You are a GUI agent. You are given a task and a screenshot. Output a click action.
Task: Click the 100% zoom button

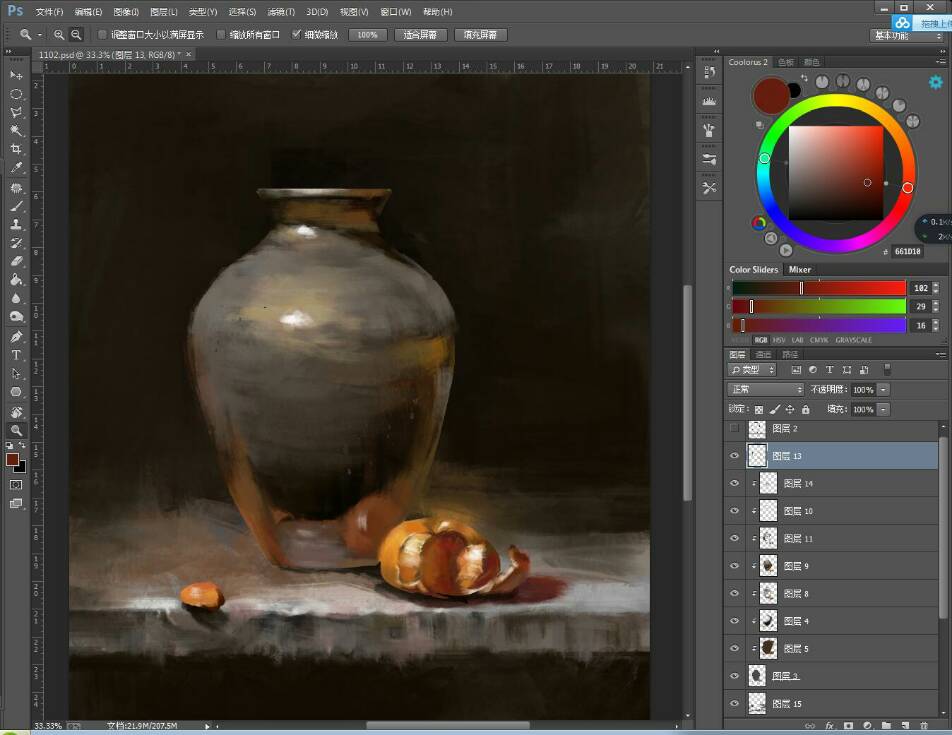coord(367,35)
